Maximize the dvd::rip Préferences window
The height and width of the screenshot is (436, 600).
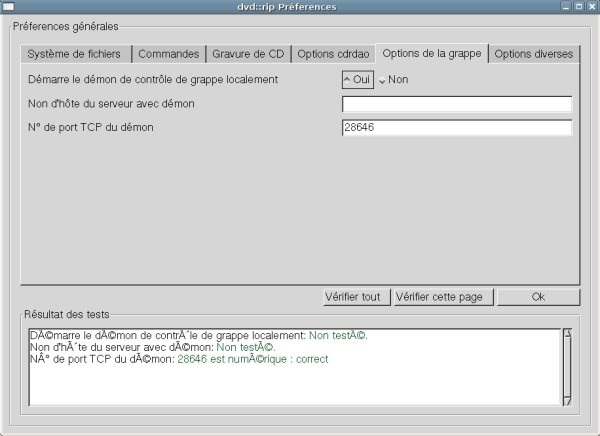[579, 7]
